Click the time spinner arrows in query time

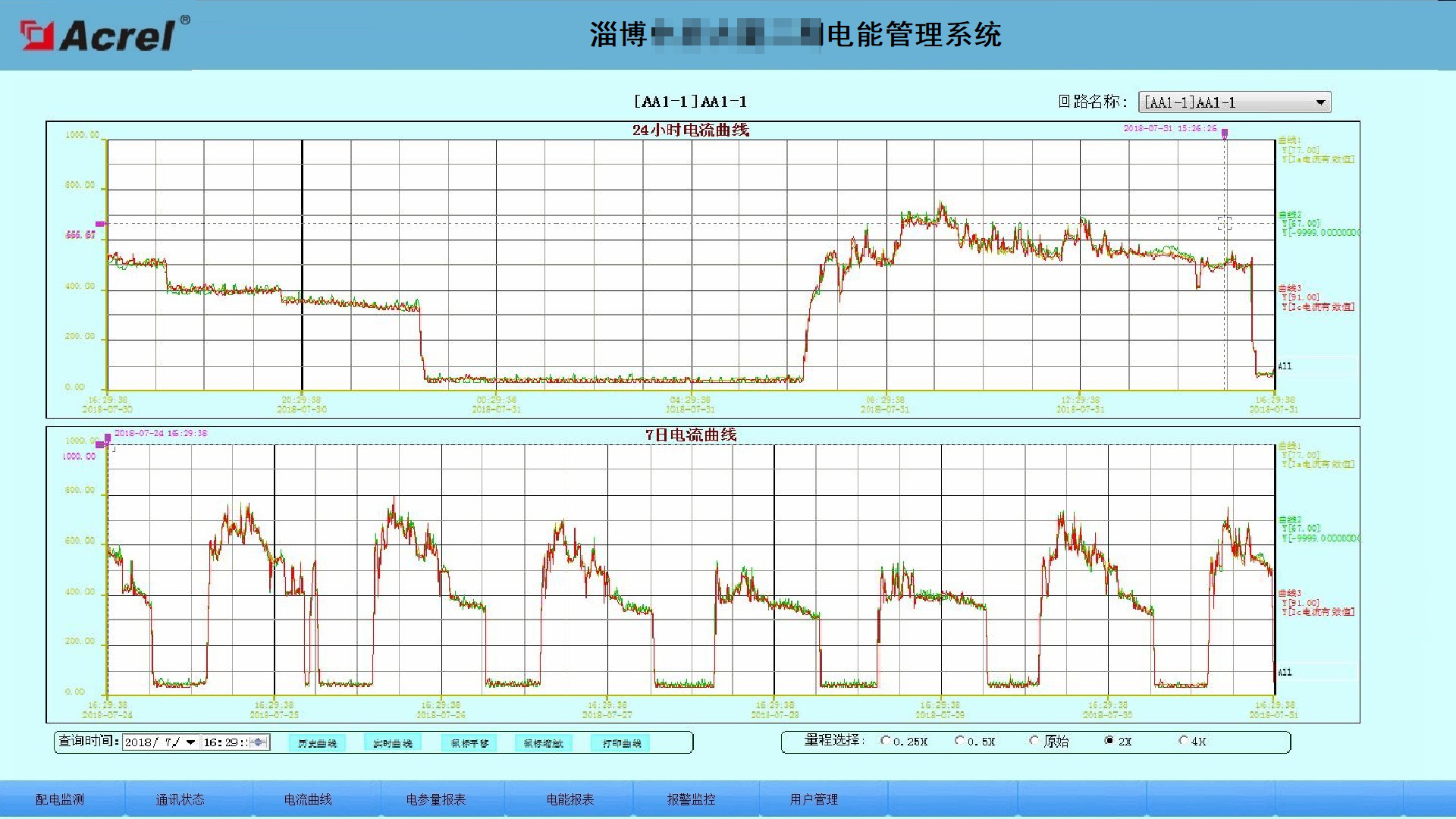[259, 742]
